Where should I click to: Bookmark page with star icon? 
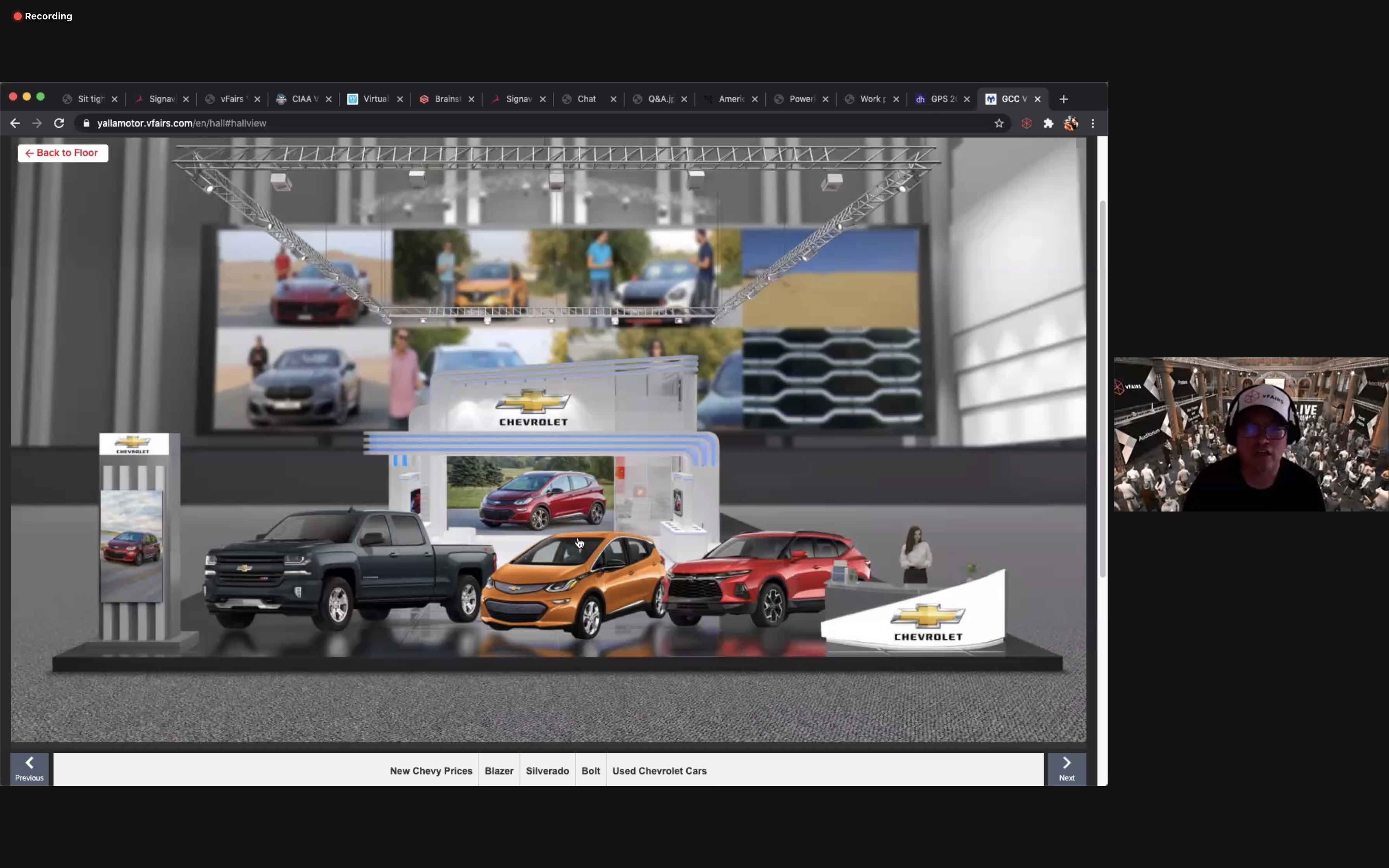pos(999,124)
